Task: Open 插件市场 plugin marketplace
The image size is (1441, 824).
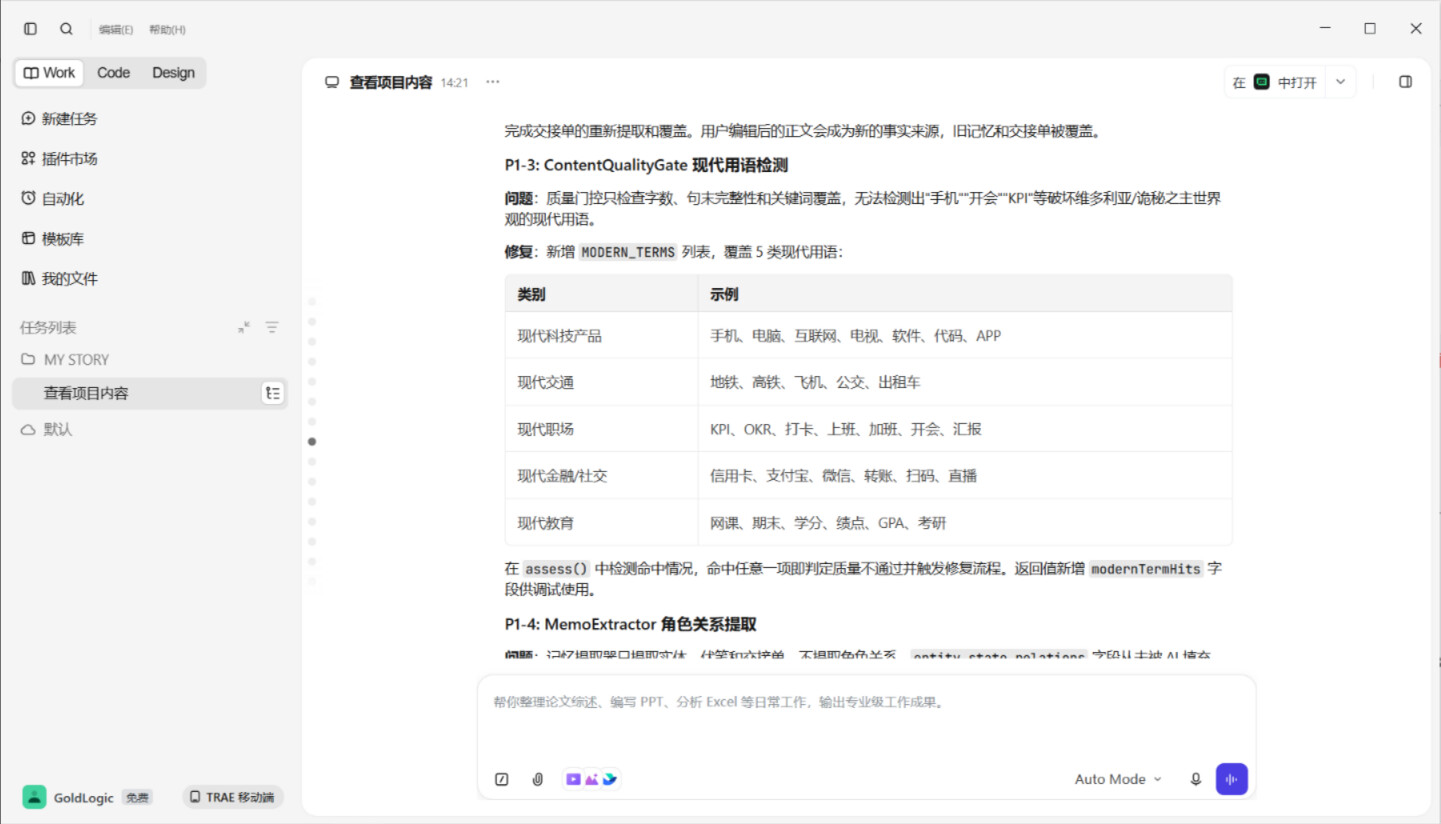Action: tap(59, 159)
